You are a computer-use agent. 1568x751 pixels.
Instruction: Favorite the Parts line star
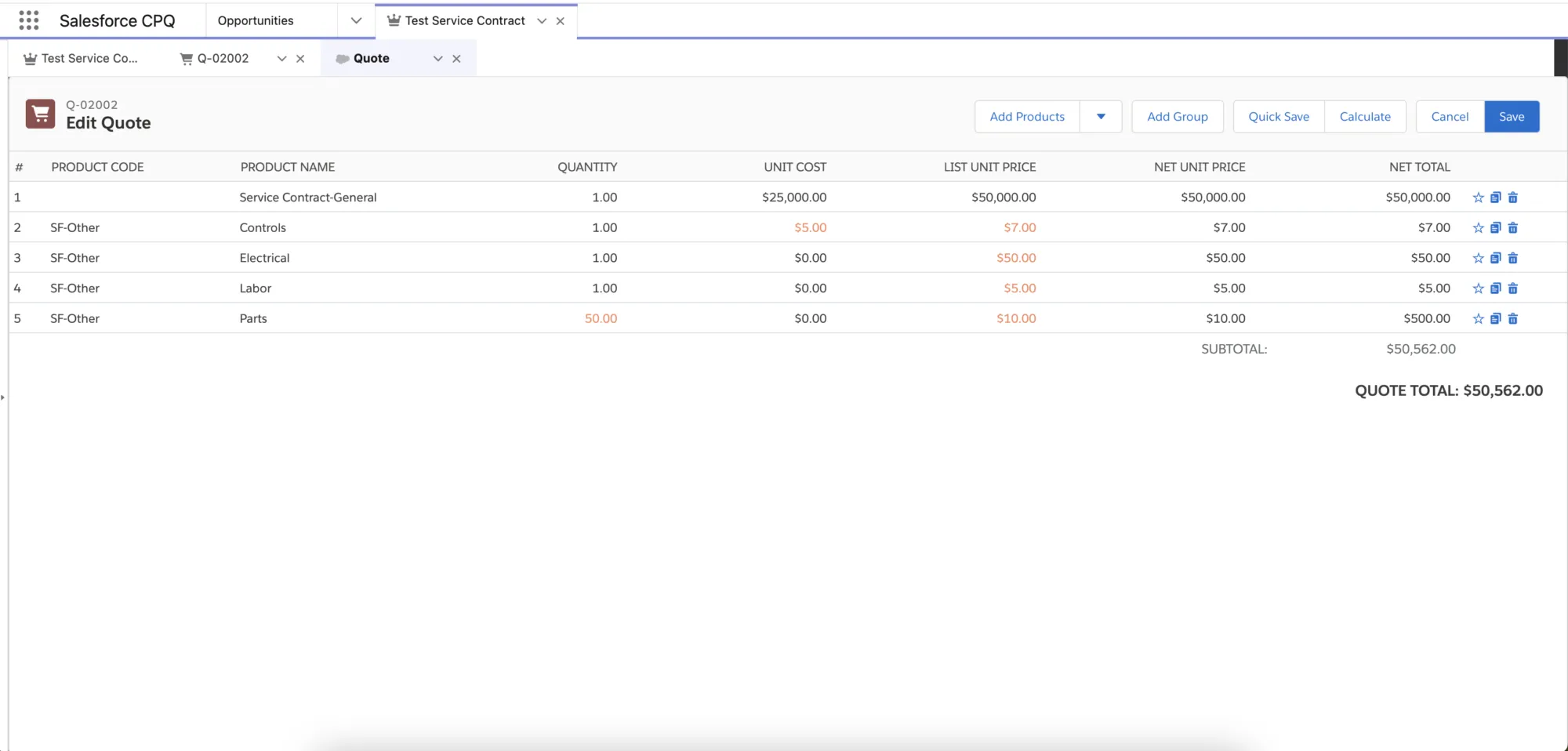pyautogui.click(x=1478, y=319)
